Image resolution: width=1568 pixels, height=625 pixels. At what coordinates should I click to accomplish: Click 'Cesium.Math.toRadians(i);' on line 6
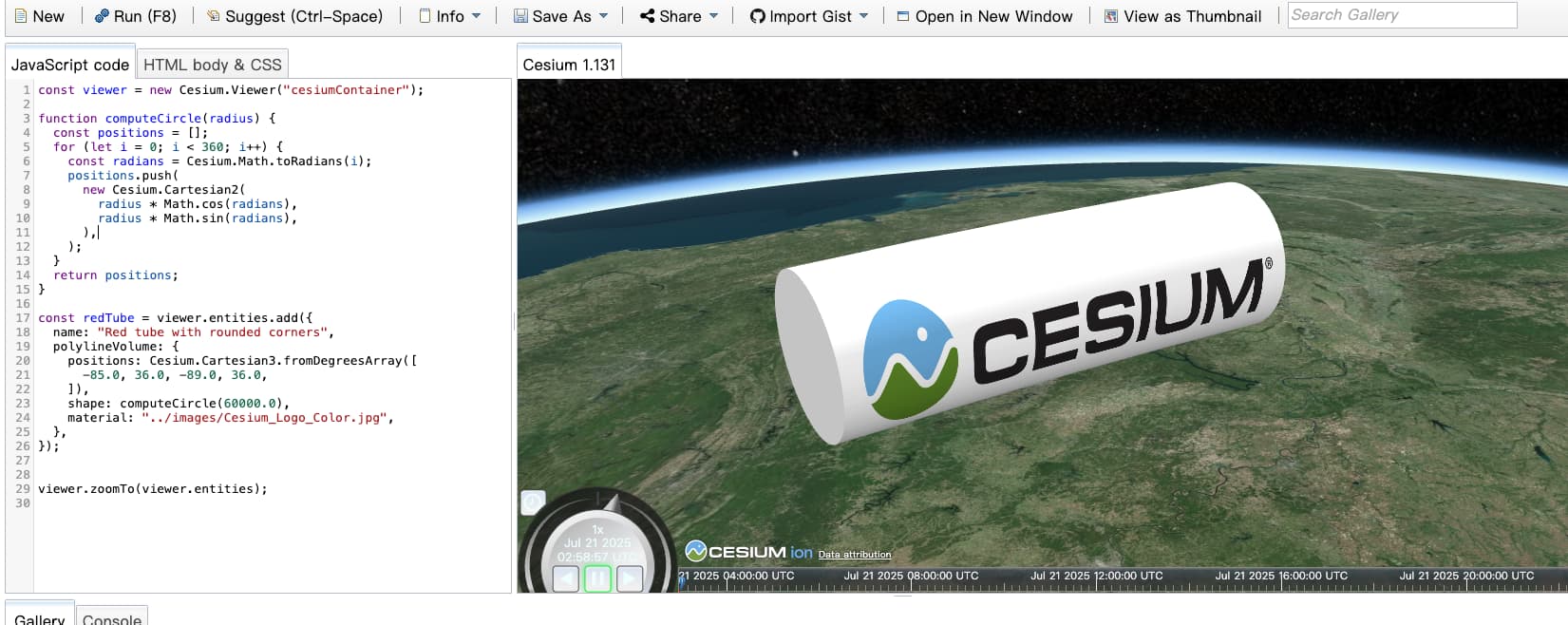tap(279, 161)
